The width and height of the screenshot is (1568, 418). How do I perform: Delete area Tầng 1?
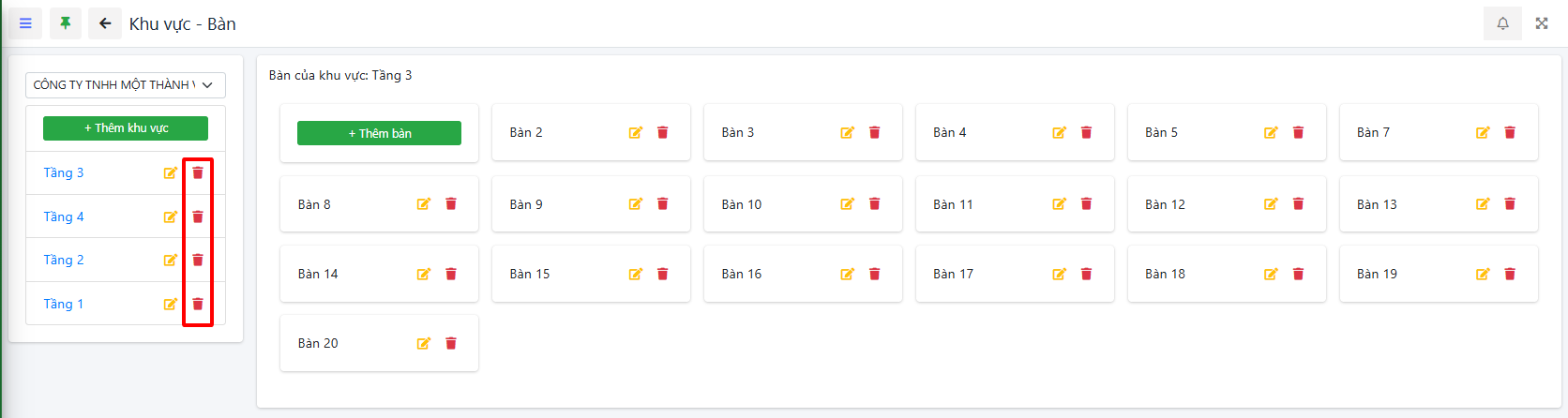pyautogui.click(x=198, y=304)
